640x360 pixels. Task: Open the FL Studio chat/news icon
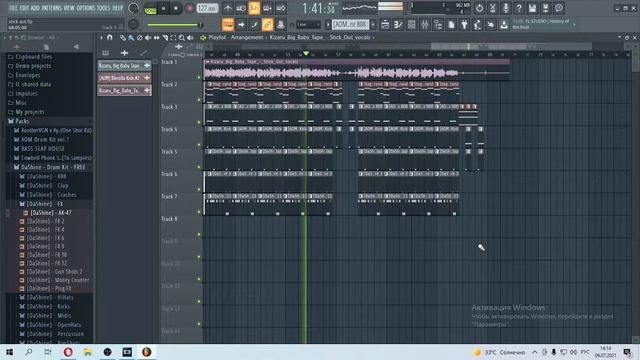point(559,8)
